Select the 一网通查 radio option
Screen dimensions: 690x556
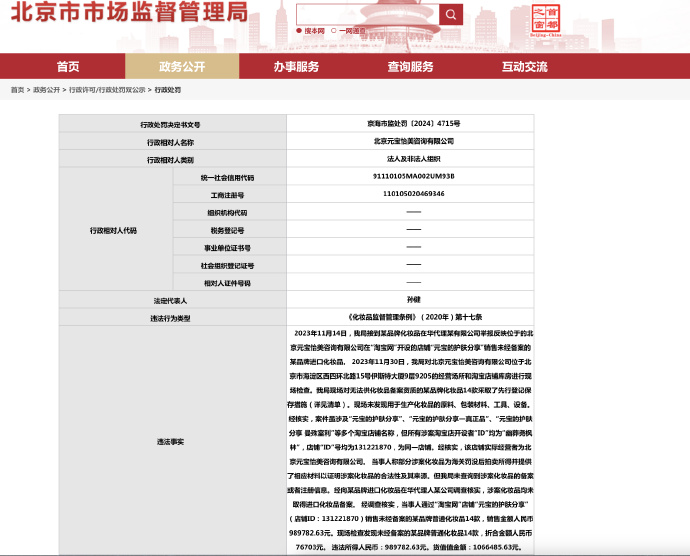click(x=336, y=31)
